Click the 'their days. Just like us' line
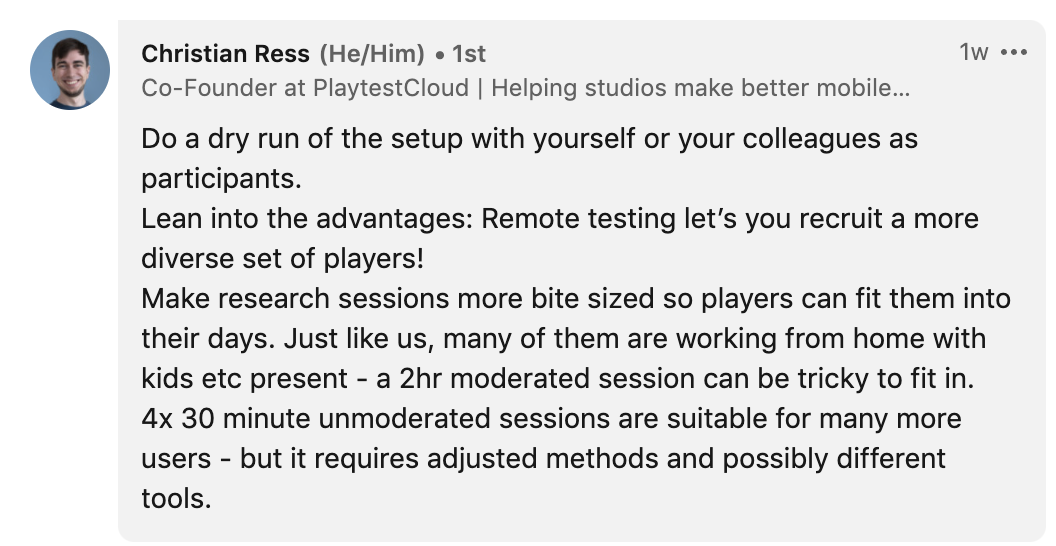 (564, 339)
